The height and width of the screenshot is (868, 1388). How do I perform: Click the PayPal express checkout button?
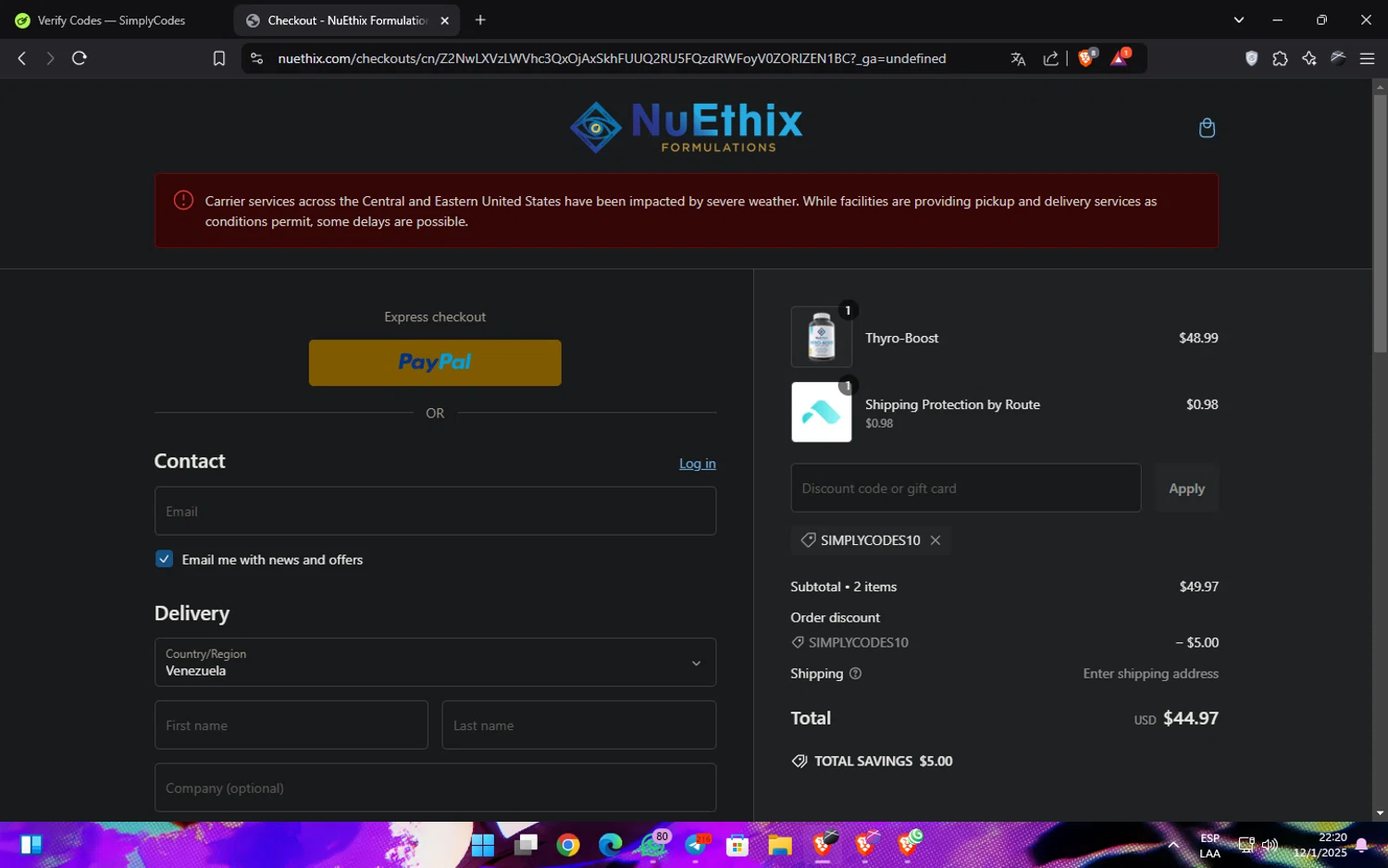[435, 363]
